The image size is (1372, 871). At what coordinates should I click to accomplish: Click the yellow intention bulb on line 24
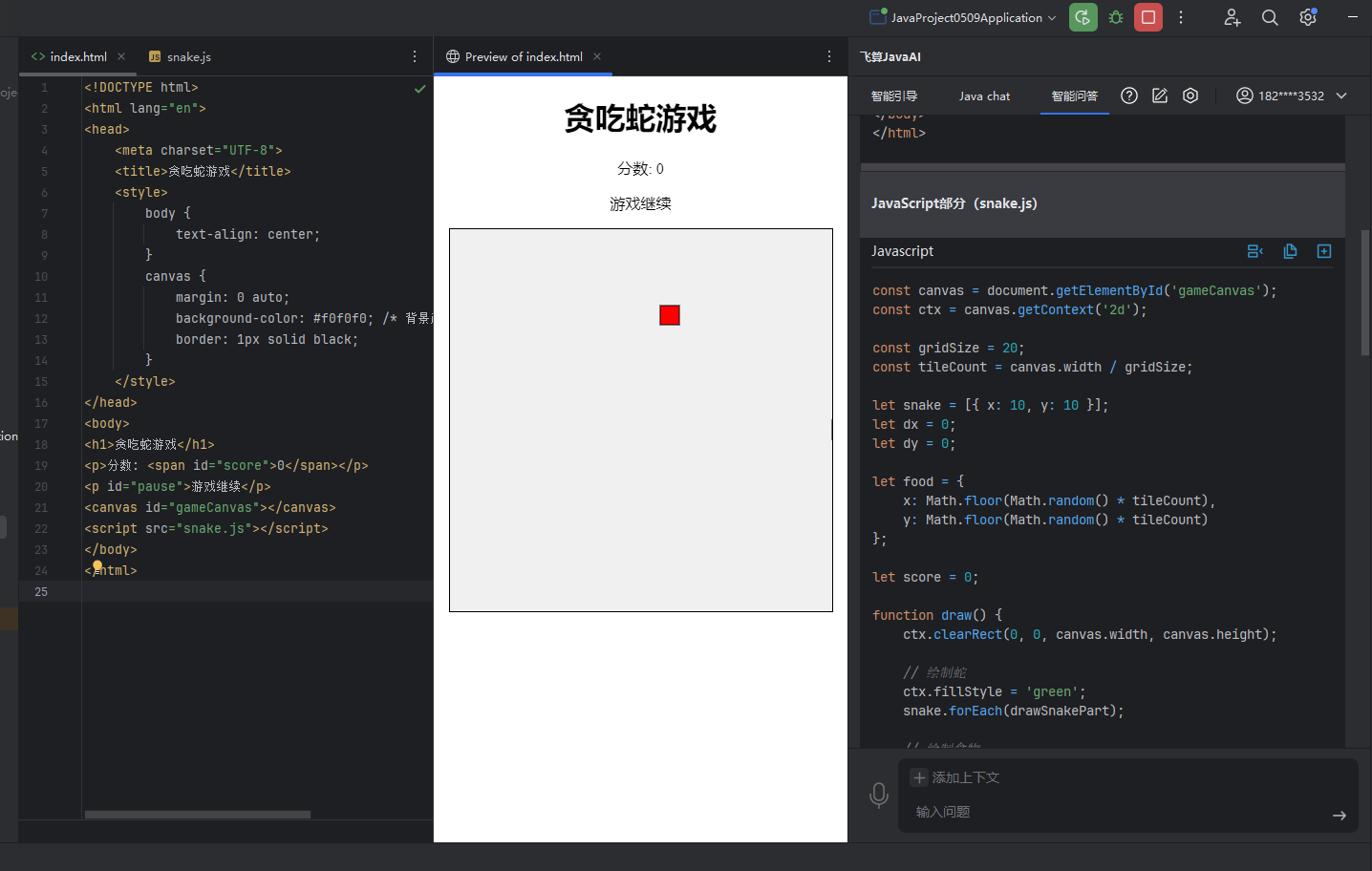[x=97, y=566]
